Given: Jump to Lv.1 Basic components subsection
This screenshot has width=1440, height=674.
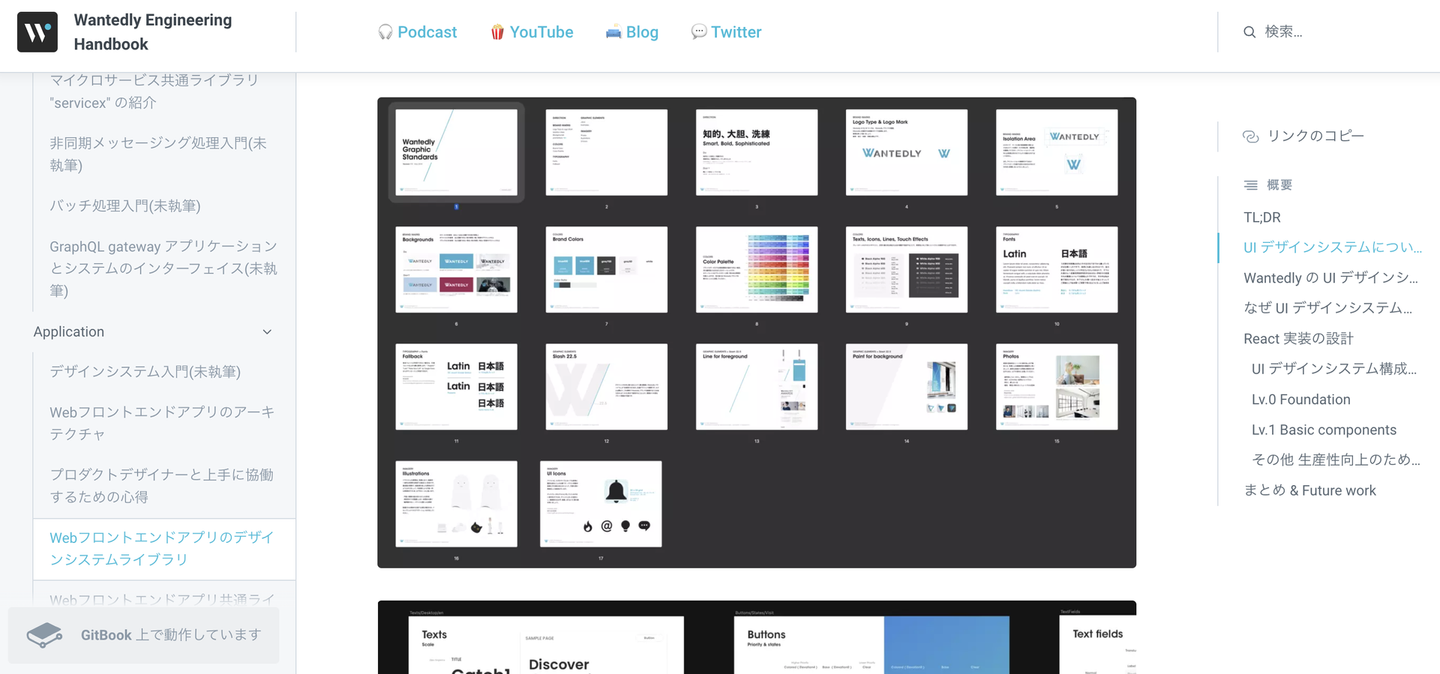Looking at the screenshot, I should click(1324, 429).
